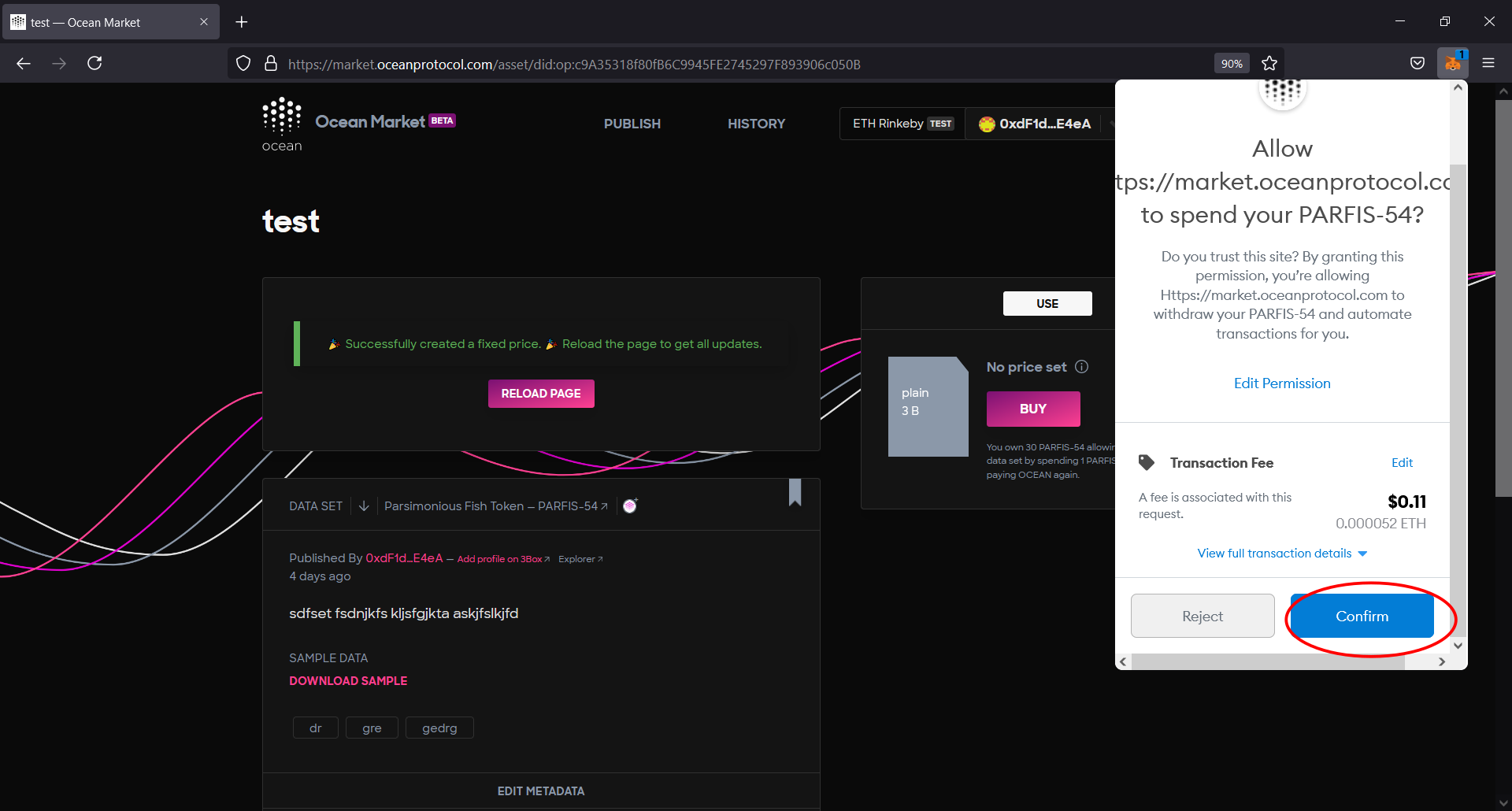
Task: Open Parsimonious Fish Token PARFIS-54 link
Action: pos(496,506)
